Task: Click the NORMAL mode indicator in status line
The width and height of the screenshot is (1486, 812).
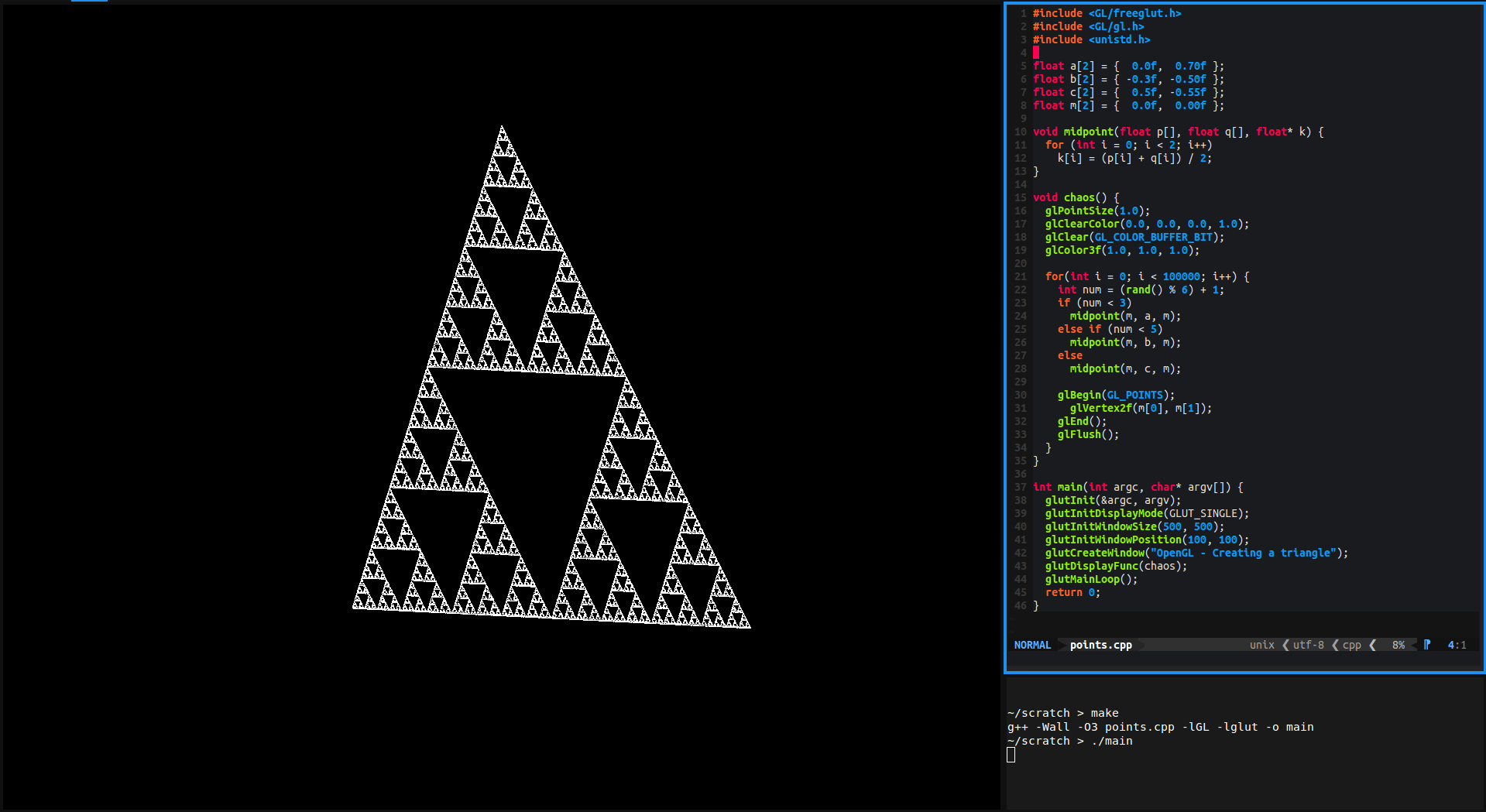Action: 1032,645
